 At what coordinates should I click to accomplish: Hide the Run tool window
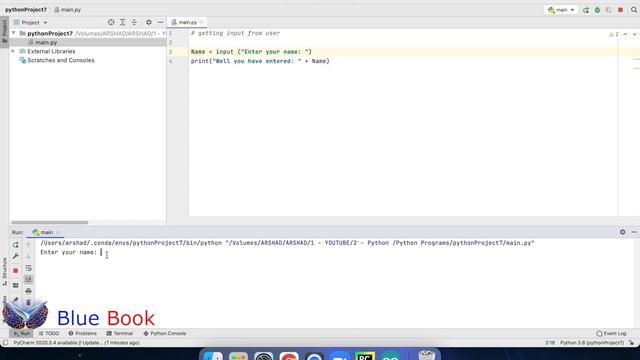click(x=634, y=232)
